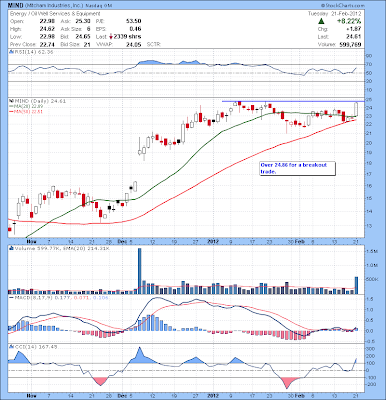Click the Volume 598,769 value in header
The image size is (386, 400).
click(350, 44)
